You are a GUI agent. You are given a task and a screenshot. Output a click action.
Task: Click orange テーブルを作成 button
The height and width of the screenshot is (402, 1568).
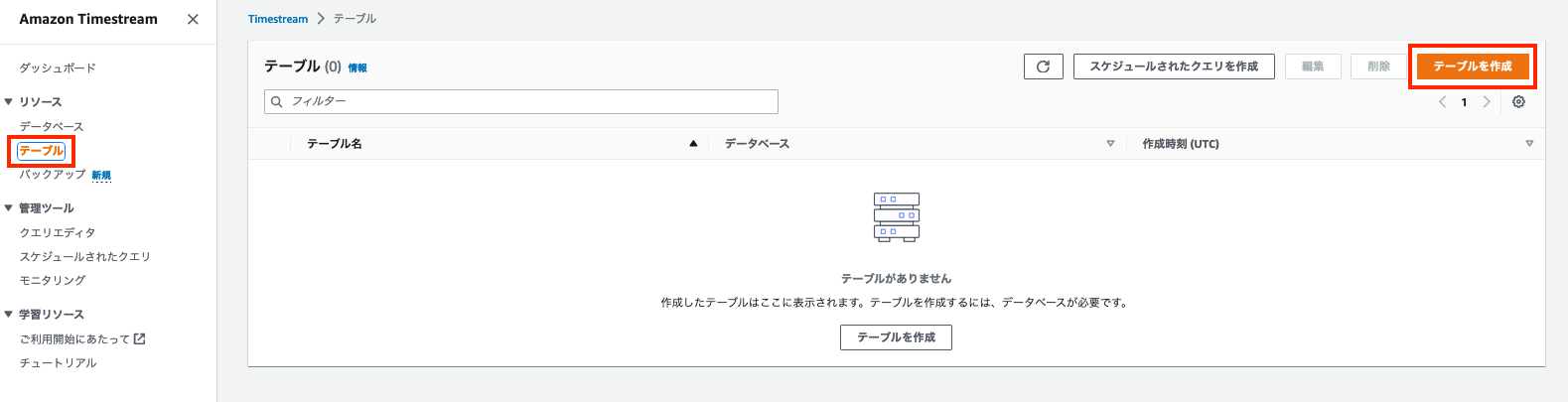click(1473, 67)
